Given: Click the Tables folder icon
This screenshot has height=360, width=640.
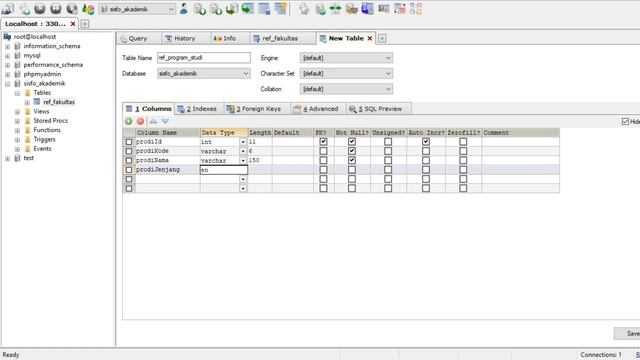Looking at the screenshot, I should [27, 93].
